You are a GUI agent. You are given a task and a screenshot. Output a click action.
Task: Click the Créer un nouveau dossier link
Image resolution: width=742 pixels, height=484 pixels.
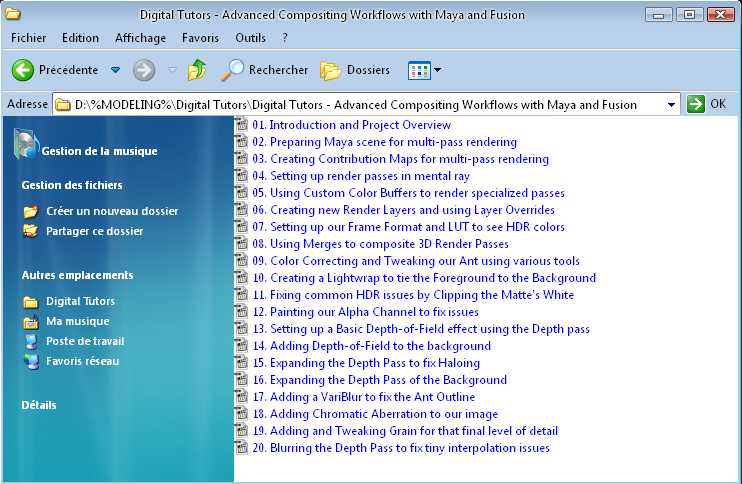112,211
